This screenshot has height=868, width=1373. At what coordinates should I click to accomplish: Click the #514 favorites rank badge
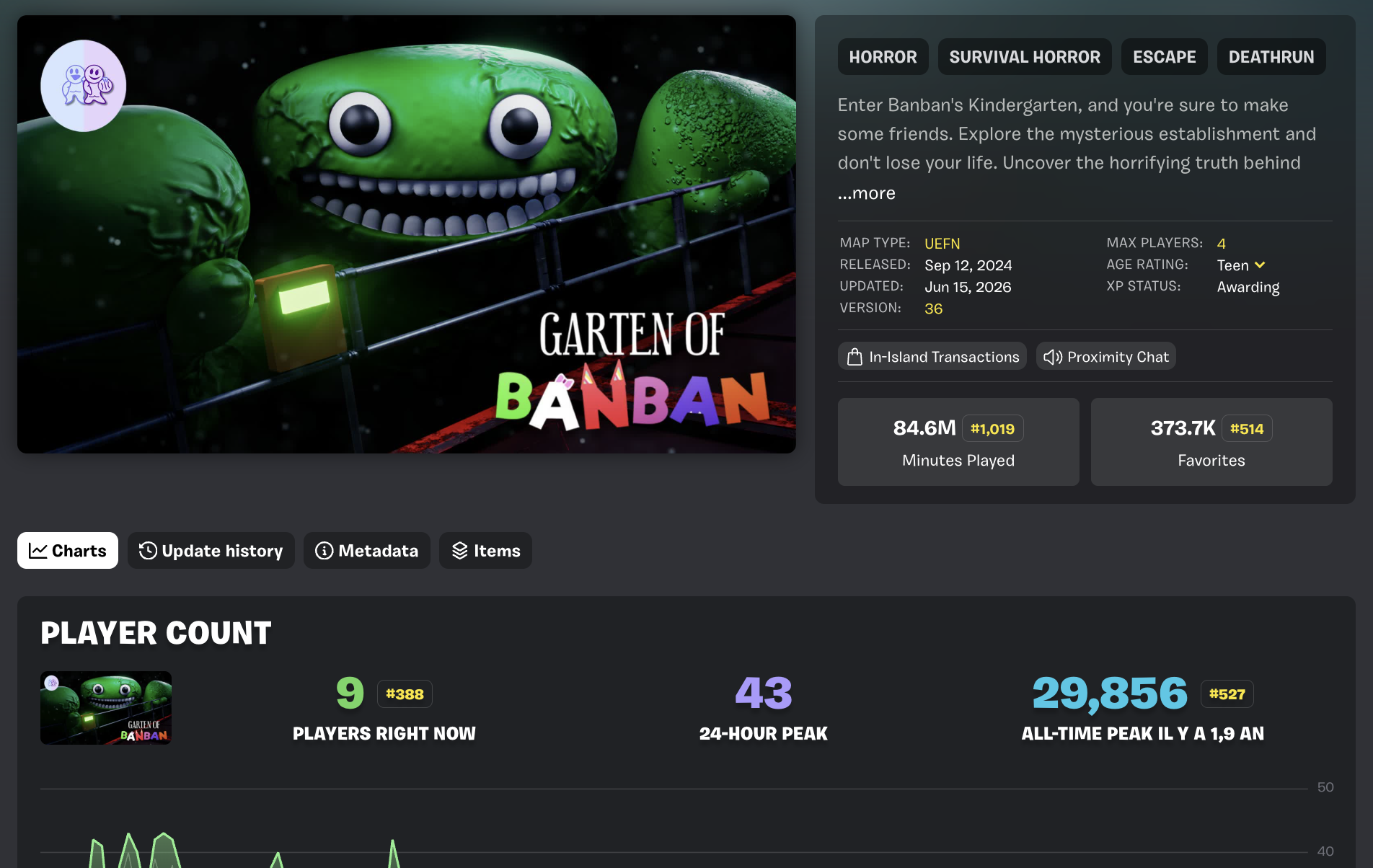(x=1247, y=429)
